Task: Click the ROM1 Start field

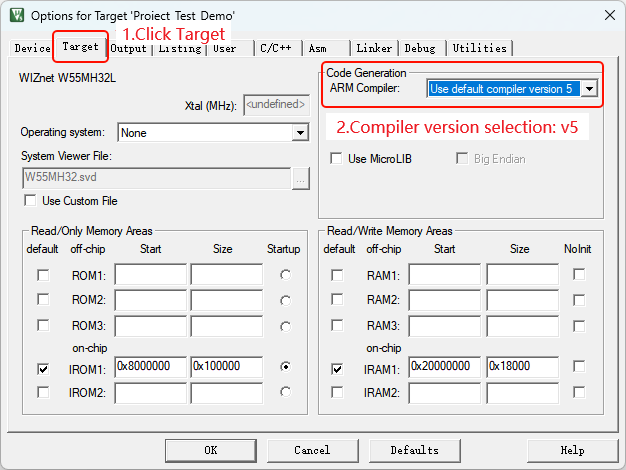Action: pyautogui.click(x=151, y=274)
